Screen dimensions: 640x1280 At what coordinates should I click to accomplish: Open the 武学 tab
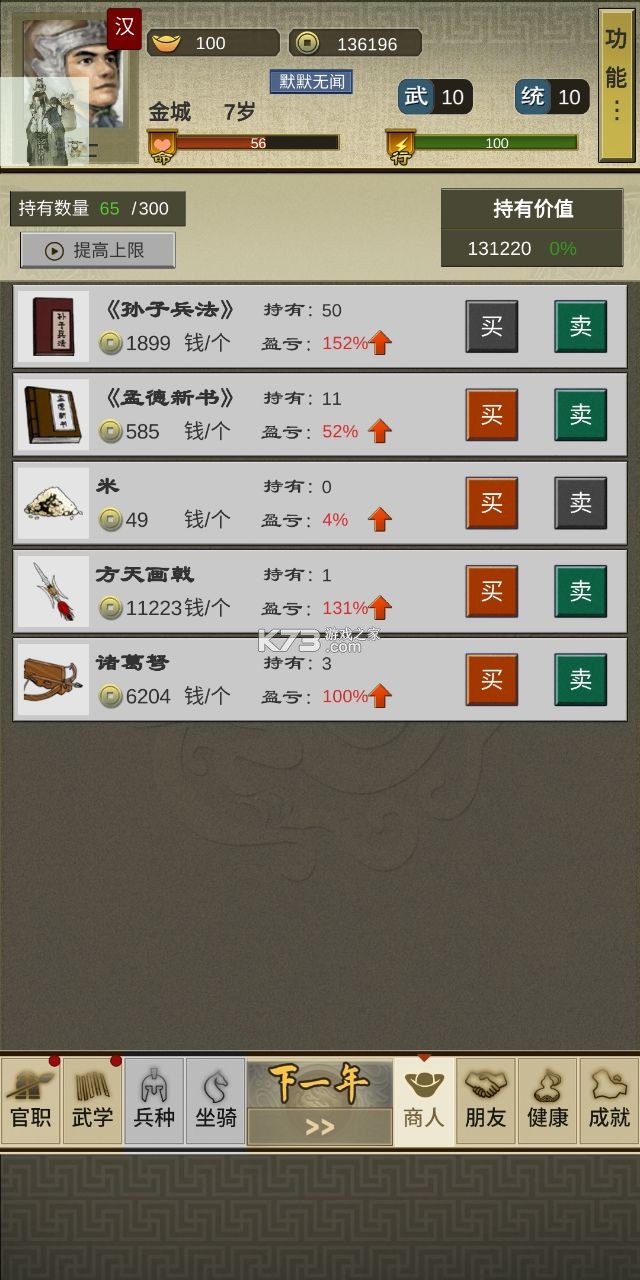[x=93, y=1101]
